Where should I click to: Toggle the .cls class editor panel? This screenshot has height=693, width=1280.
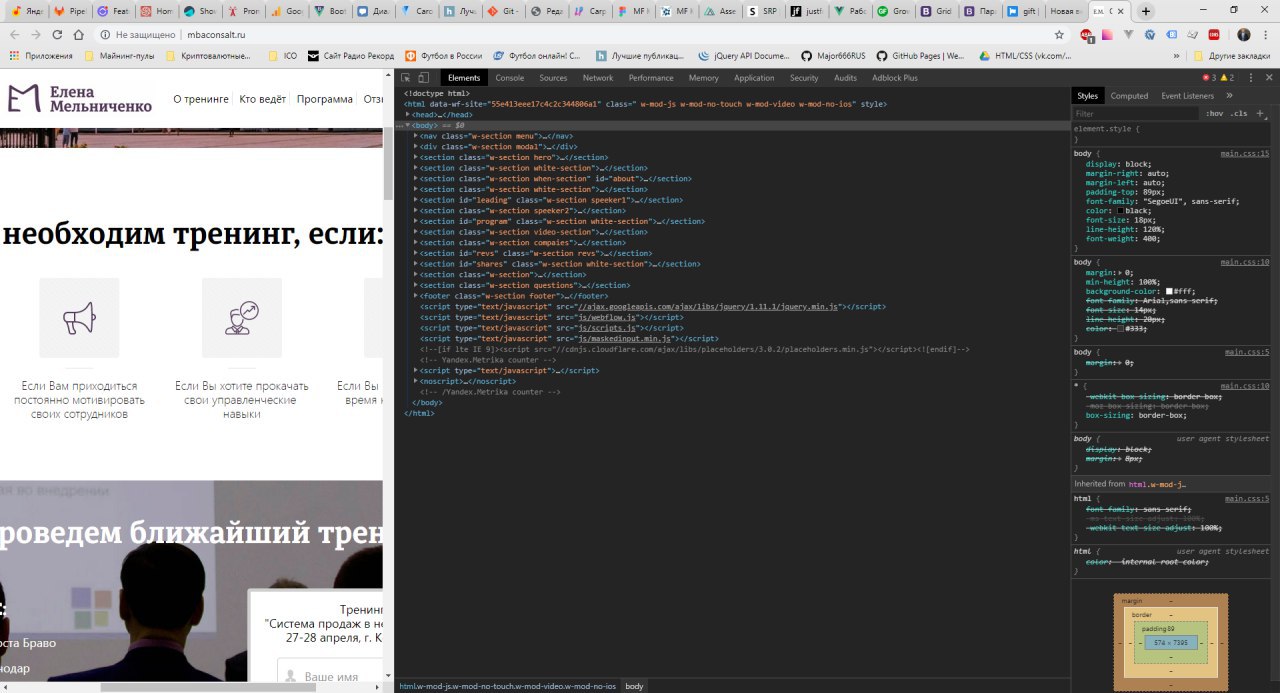(x=1238, y=114)
